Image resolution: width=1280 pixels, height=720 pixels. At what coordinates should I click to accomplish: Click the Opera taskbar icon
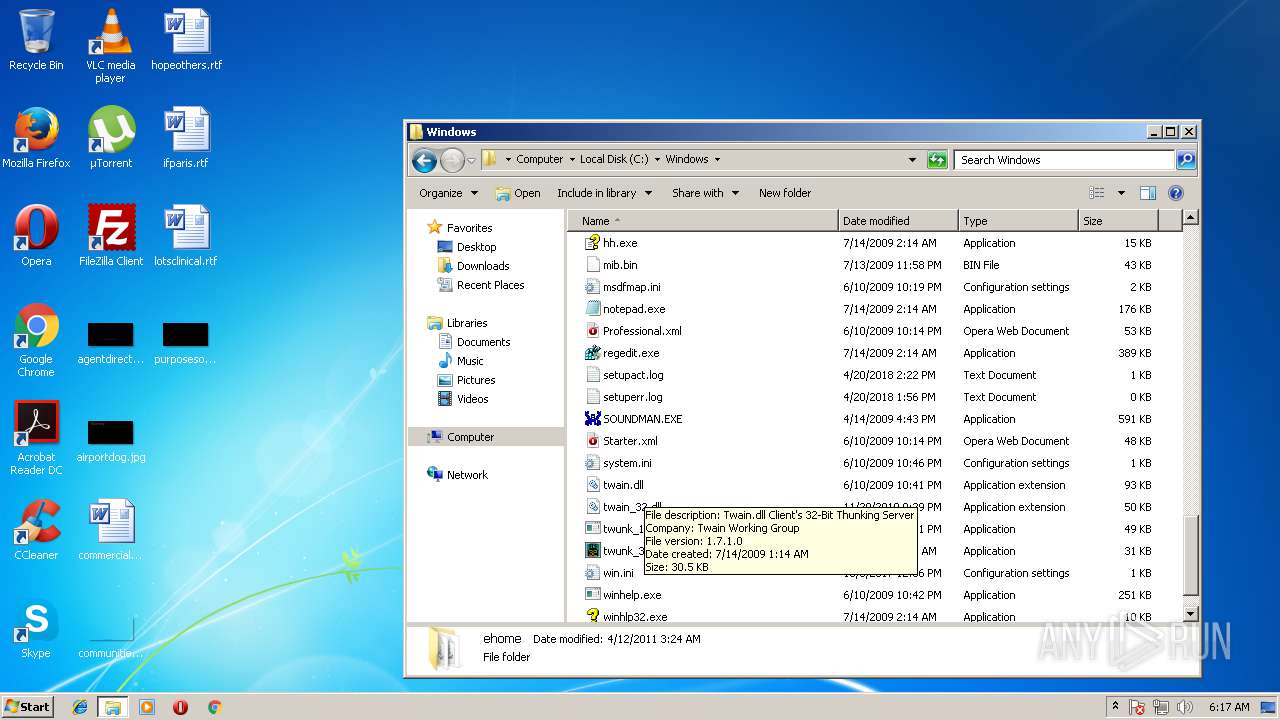[180, 707]
